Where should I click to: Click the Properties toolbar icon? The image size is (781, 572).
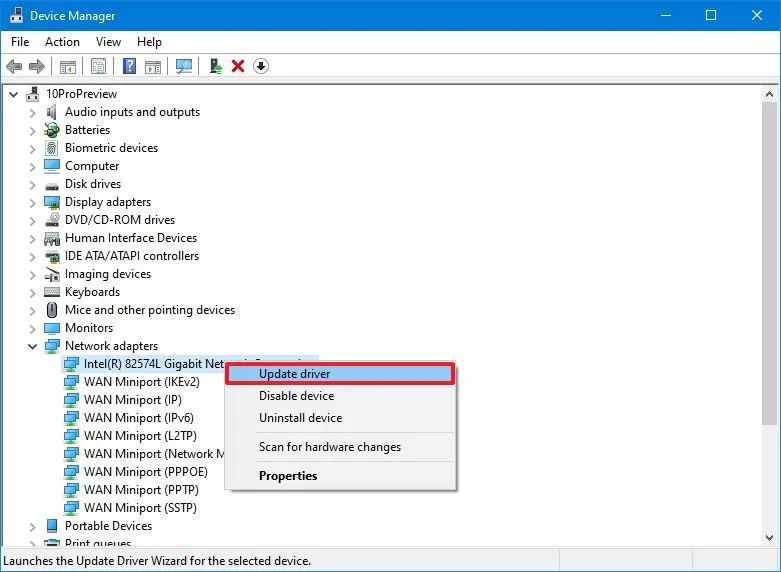pos(98,66)
